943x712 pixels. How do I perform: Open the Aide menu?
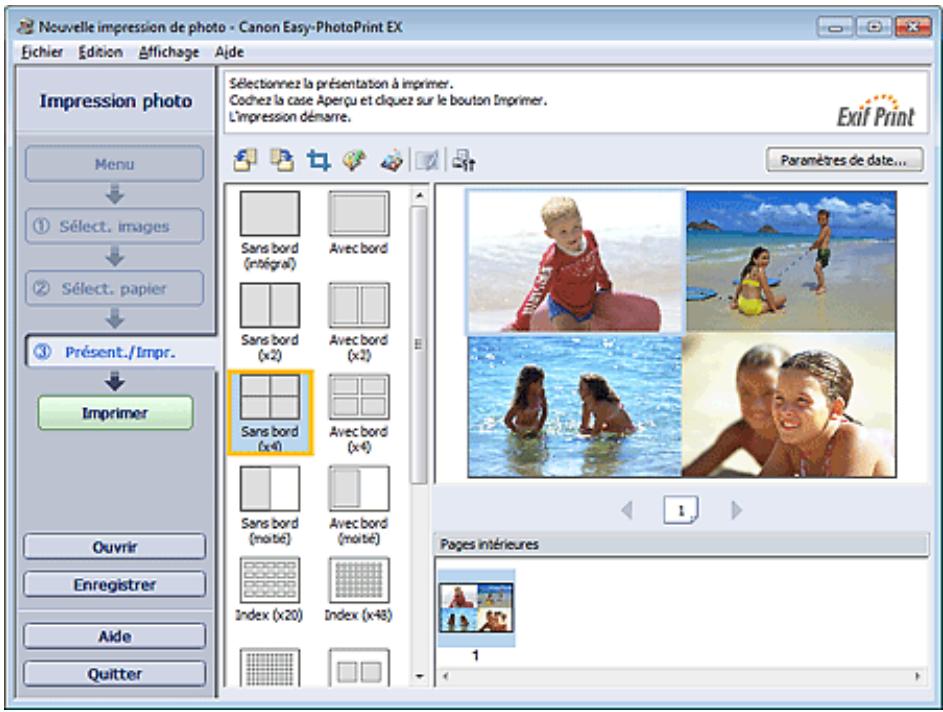[229, 52]
